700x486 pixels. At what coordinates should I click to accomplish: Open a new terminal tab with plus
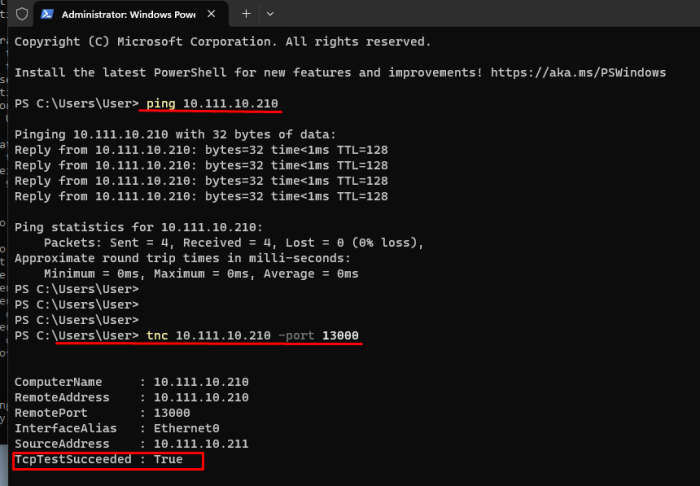pos(247,14)
